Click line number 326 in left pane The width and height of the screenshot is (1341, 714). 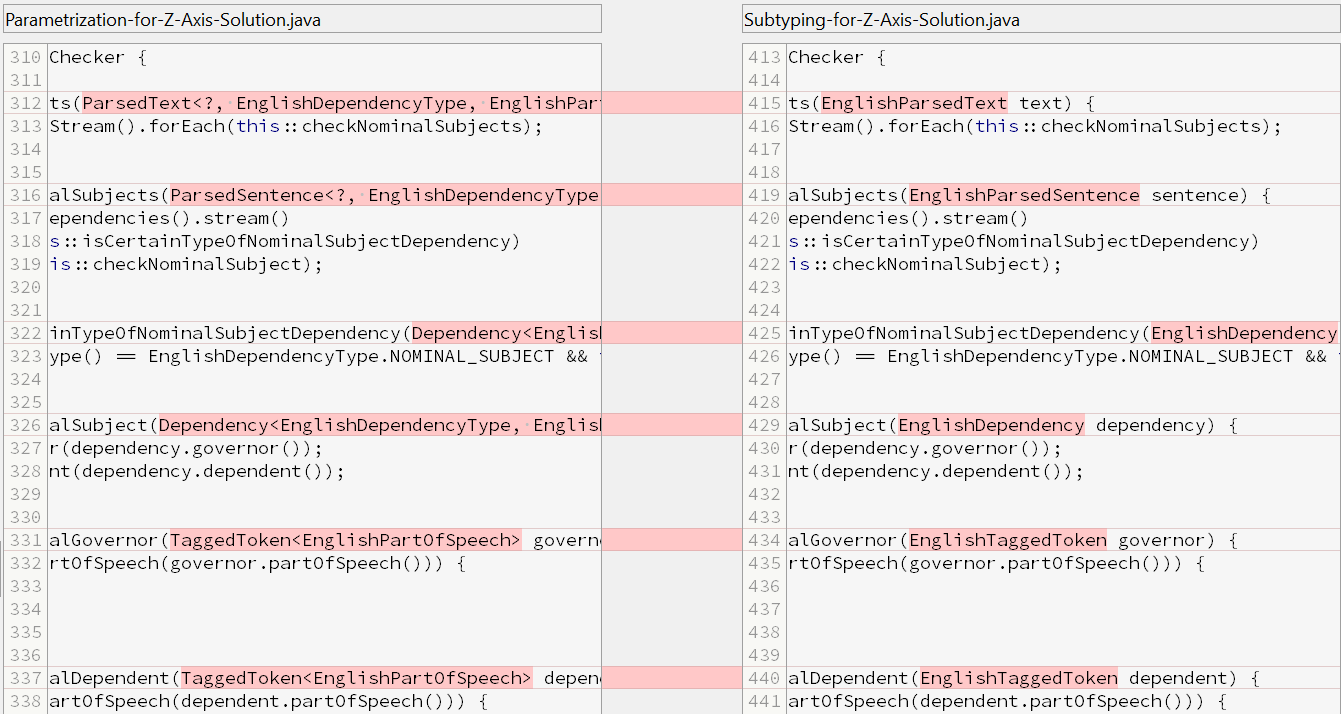click(26, 425)
